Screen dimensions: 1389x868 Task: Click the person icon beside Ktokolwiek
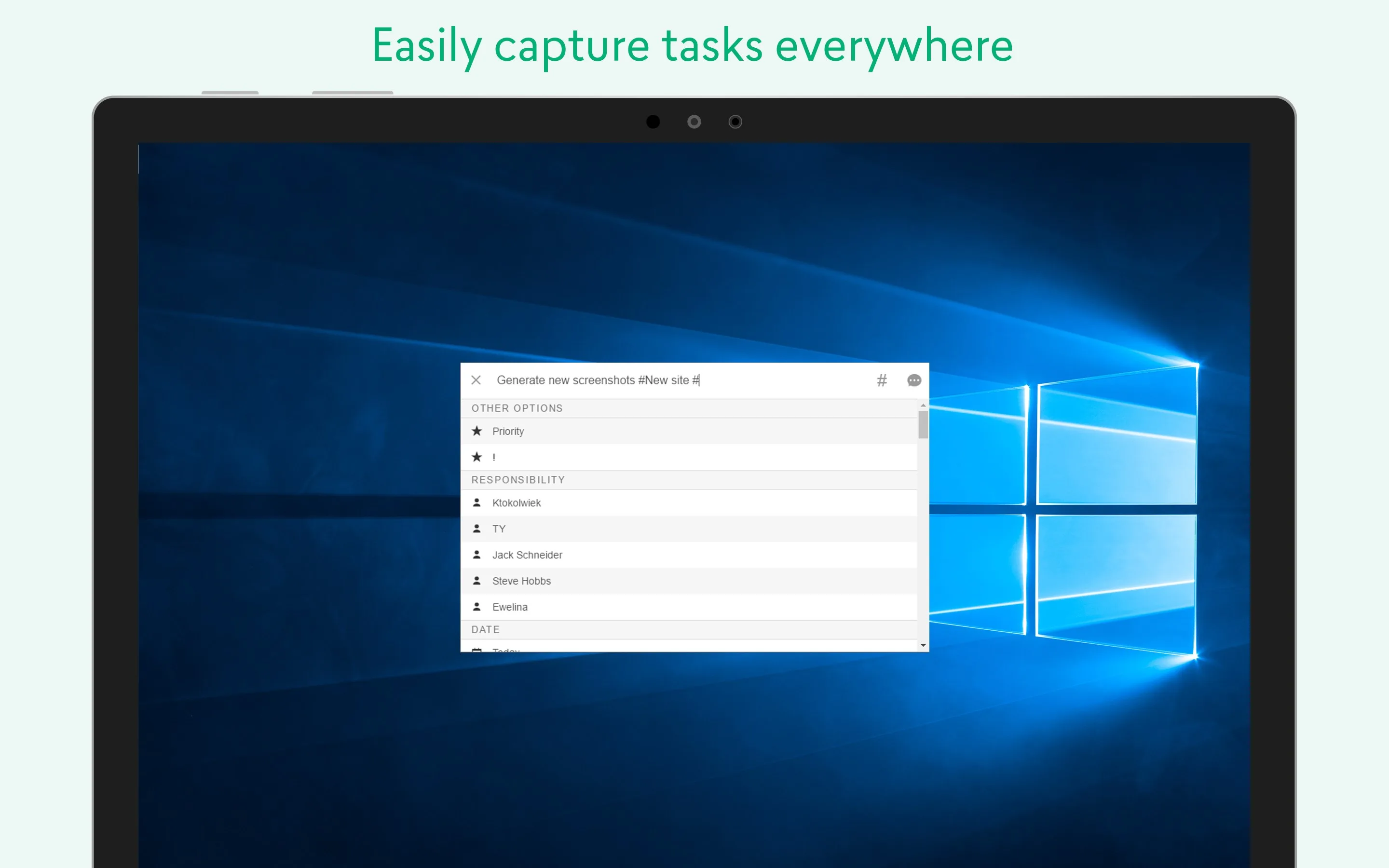tap(477, 502)
